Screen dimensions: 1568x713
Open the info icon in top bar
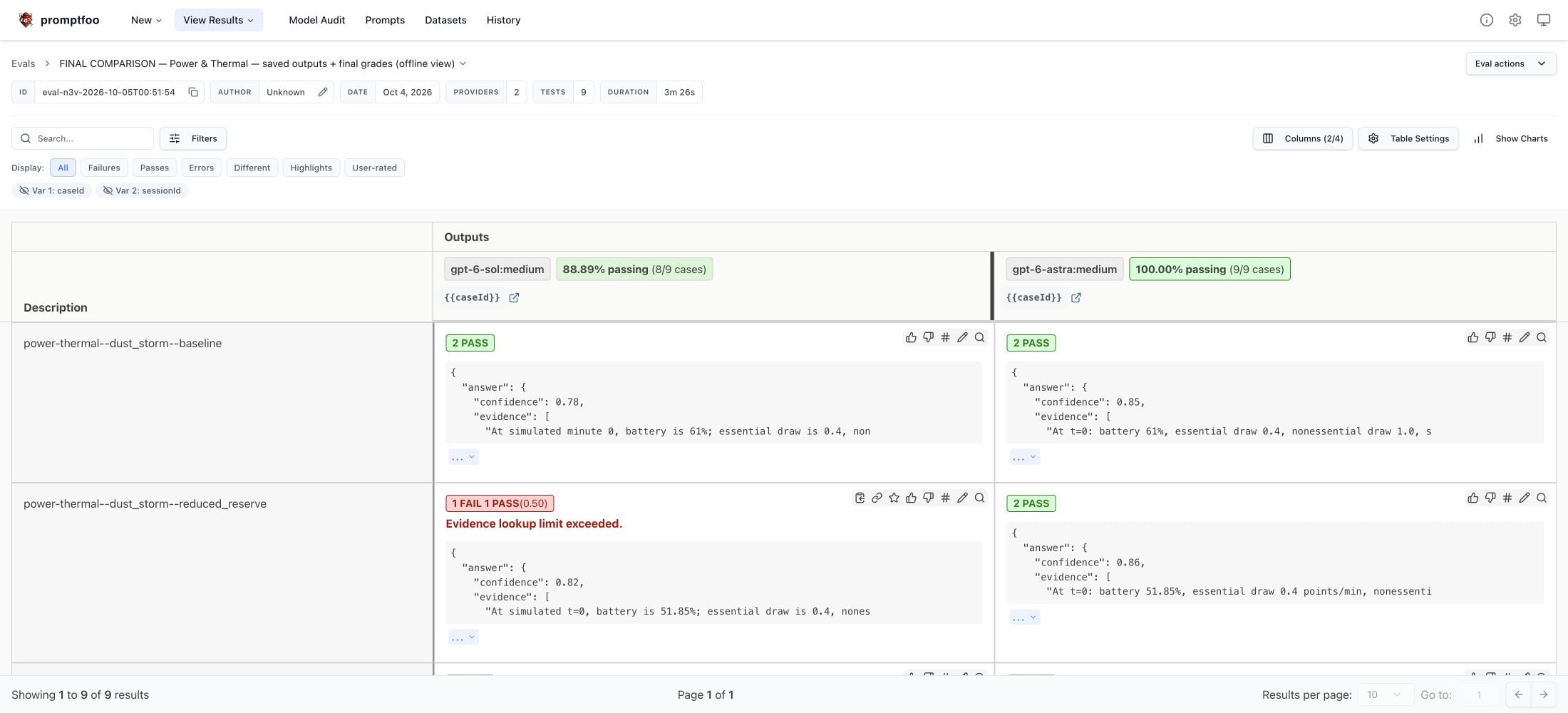1486,20
